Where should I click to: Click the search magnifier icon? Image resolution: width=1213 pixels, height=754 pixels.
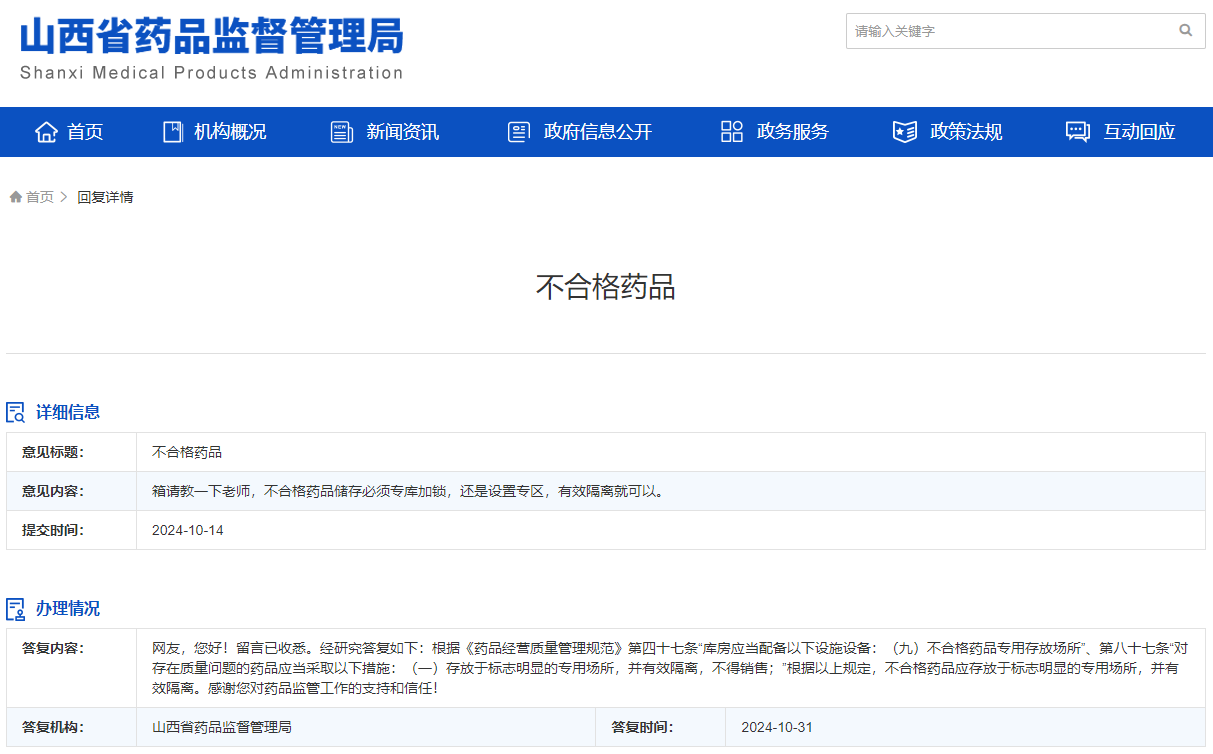(x=1186, y=31)
